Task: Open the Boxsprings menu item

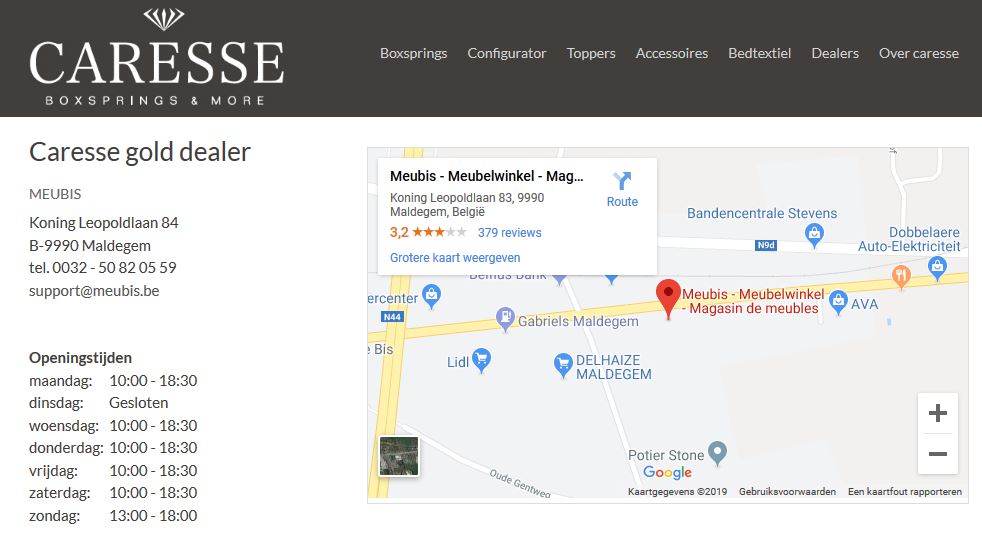Action: click(413, 53)
